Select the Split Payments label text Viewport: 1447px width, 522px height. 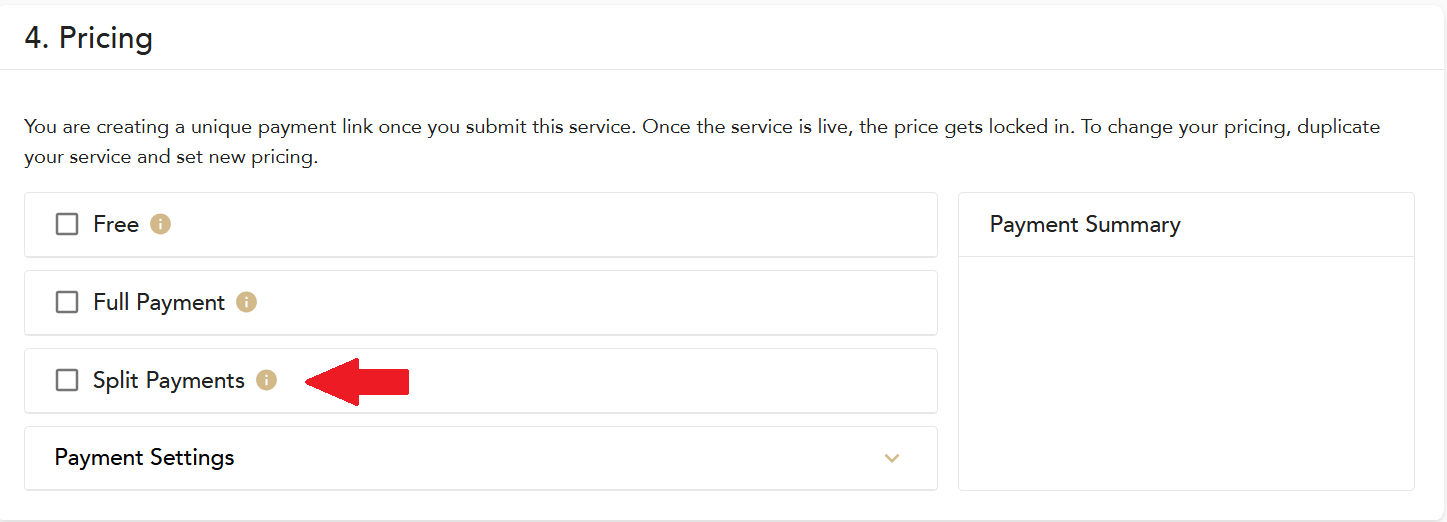pyautogui.click(x=169, y=380)
